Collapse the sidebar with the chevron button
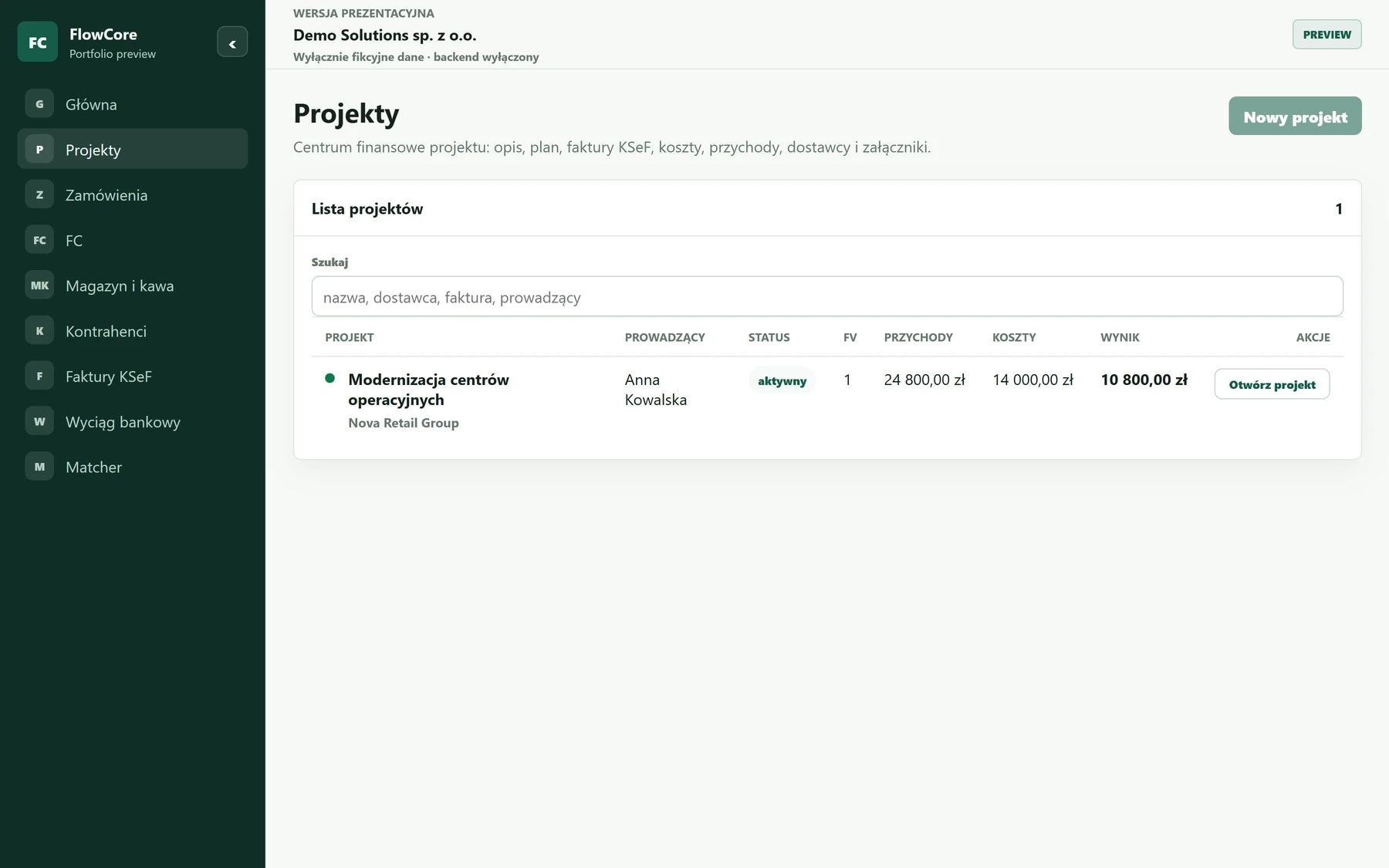 click(x=232, y=42)
